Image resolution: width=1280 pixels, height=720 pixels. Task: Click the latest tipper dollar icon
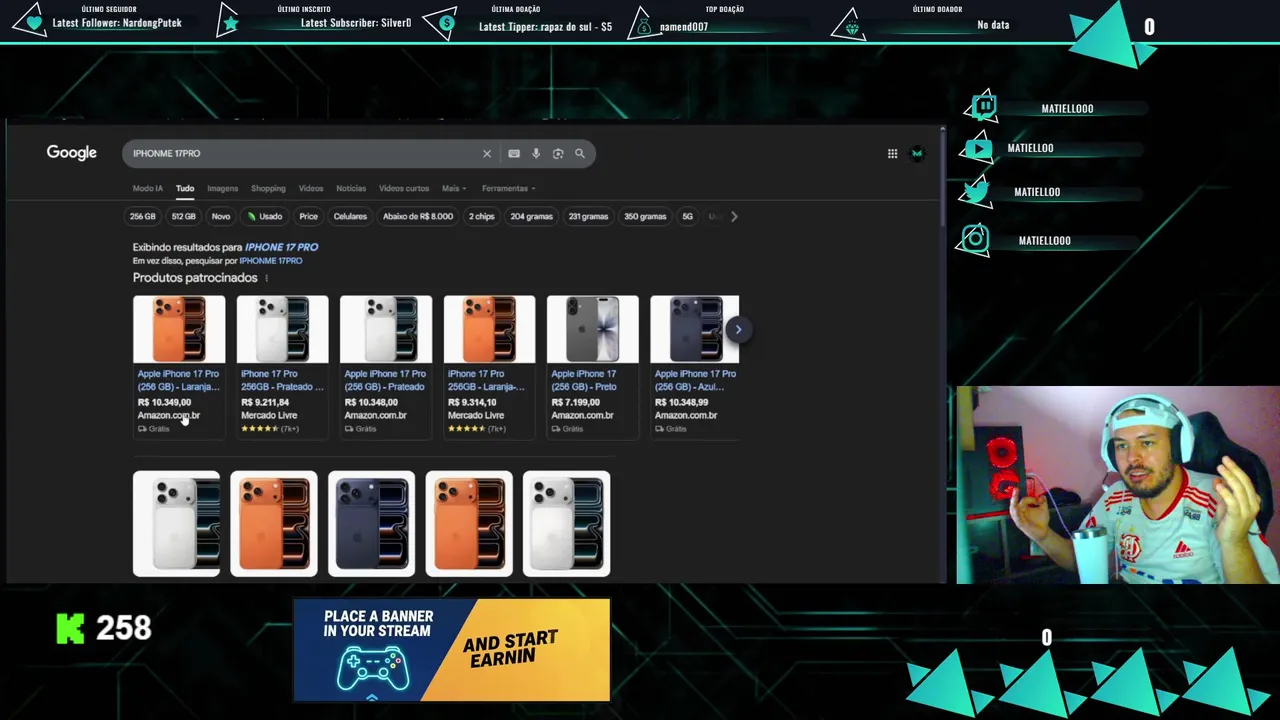(445, 23)
